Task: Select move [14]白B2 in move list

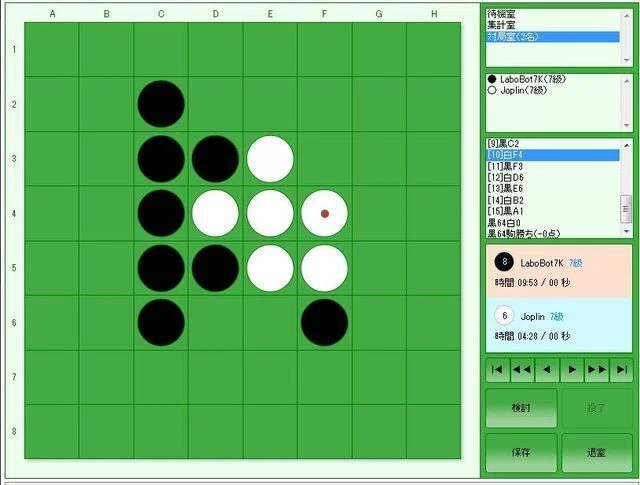Action: (553, 200)
